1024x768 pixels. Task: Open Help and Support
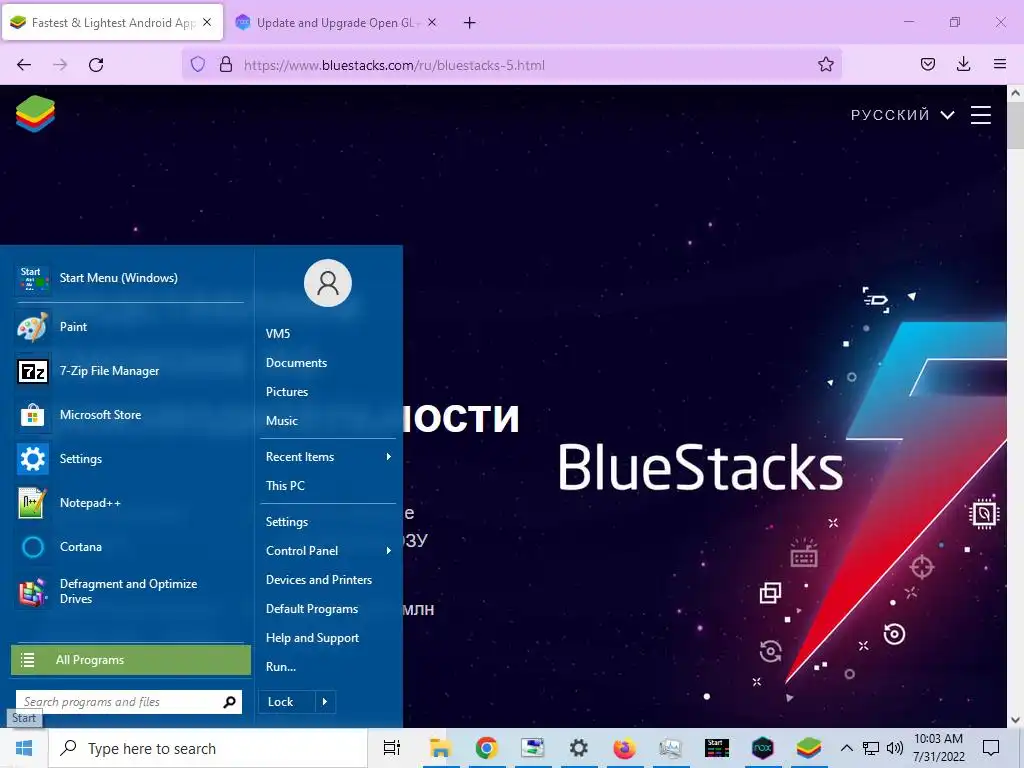pyautogui.click(x=312, y=637)
